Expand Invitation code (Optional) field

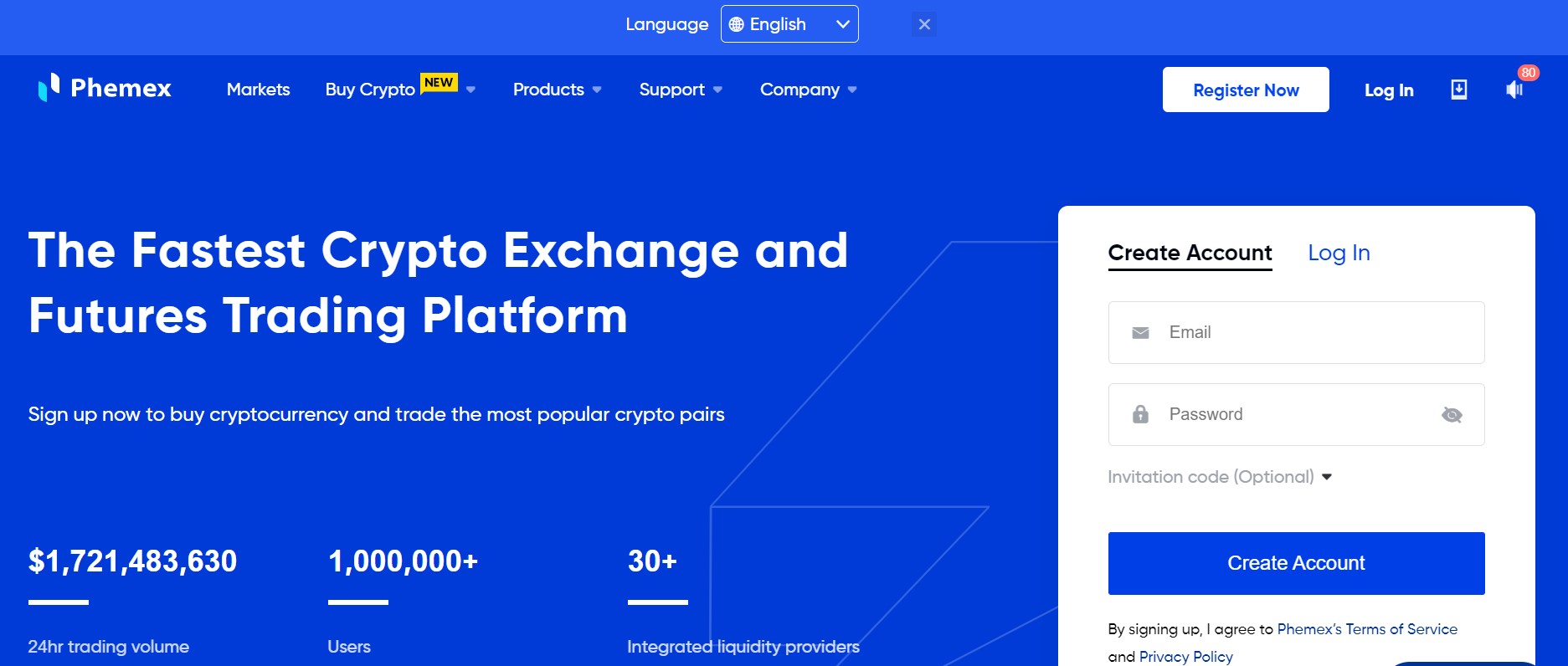point(1220,477)
